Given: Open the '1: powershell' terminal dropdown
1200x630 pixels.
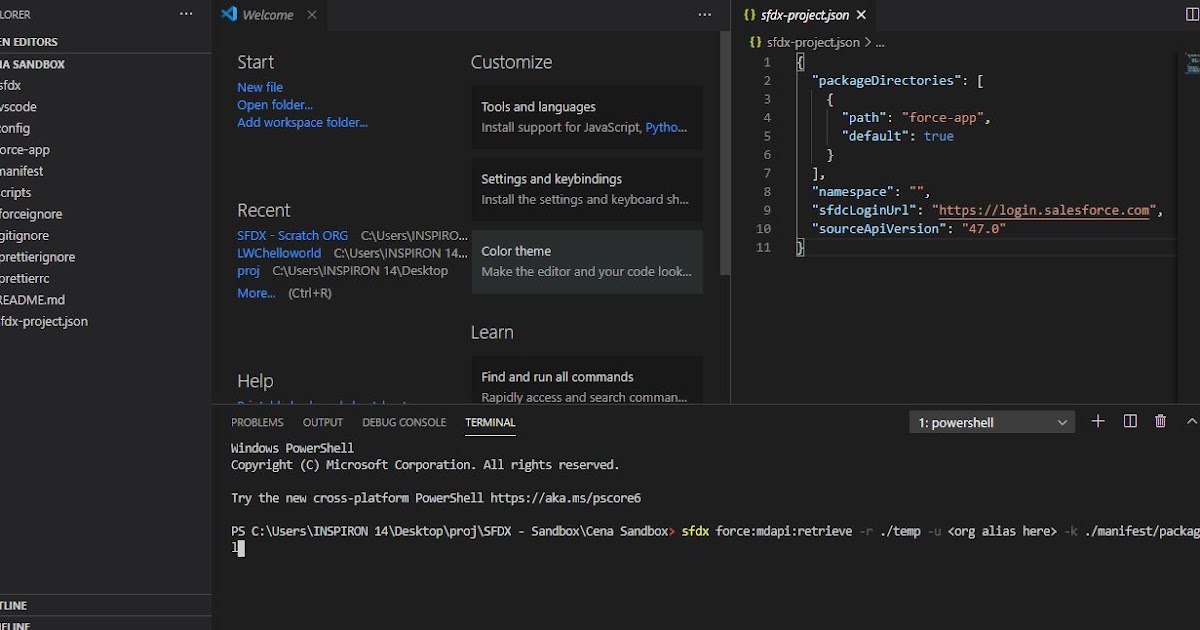Looking at the screenshot, I should point(990,421).
